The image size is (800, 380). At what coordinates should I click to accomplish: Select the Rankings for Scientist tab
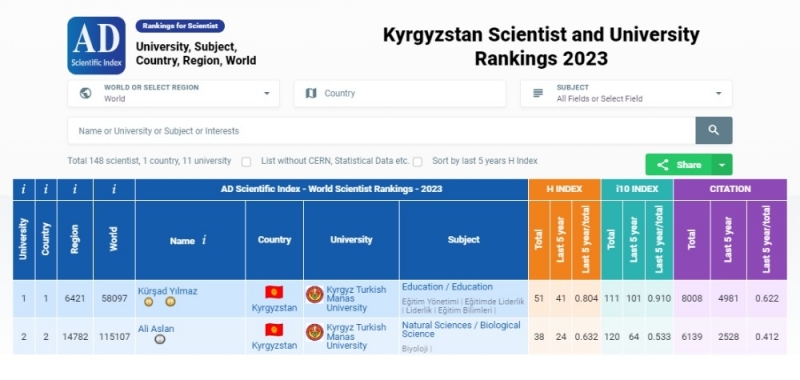(x=180, y=26)
